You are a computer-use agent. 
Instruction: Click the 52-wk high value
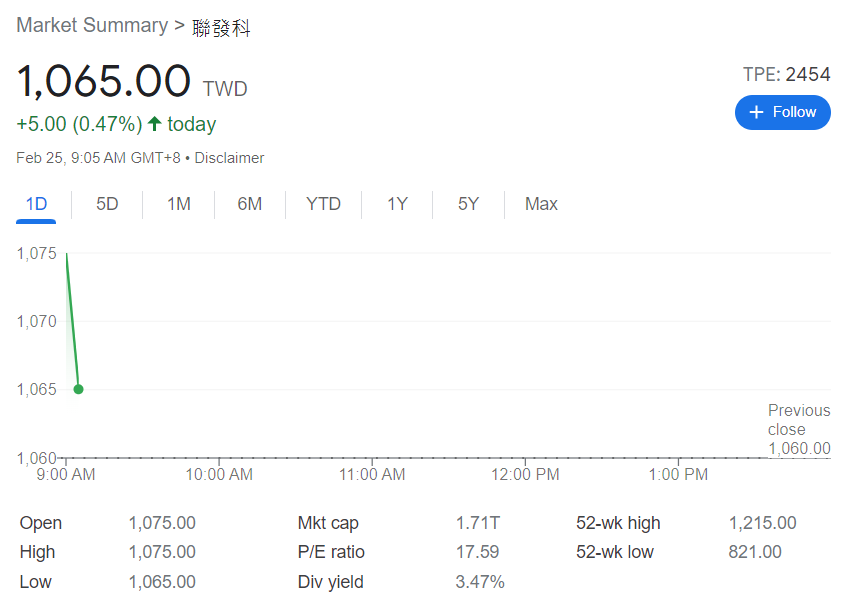click(x=762, y=523)
